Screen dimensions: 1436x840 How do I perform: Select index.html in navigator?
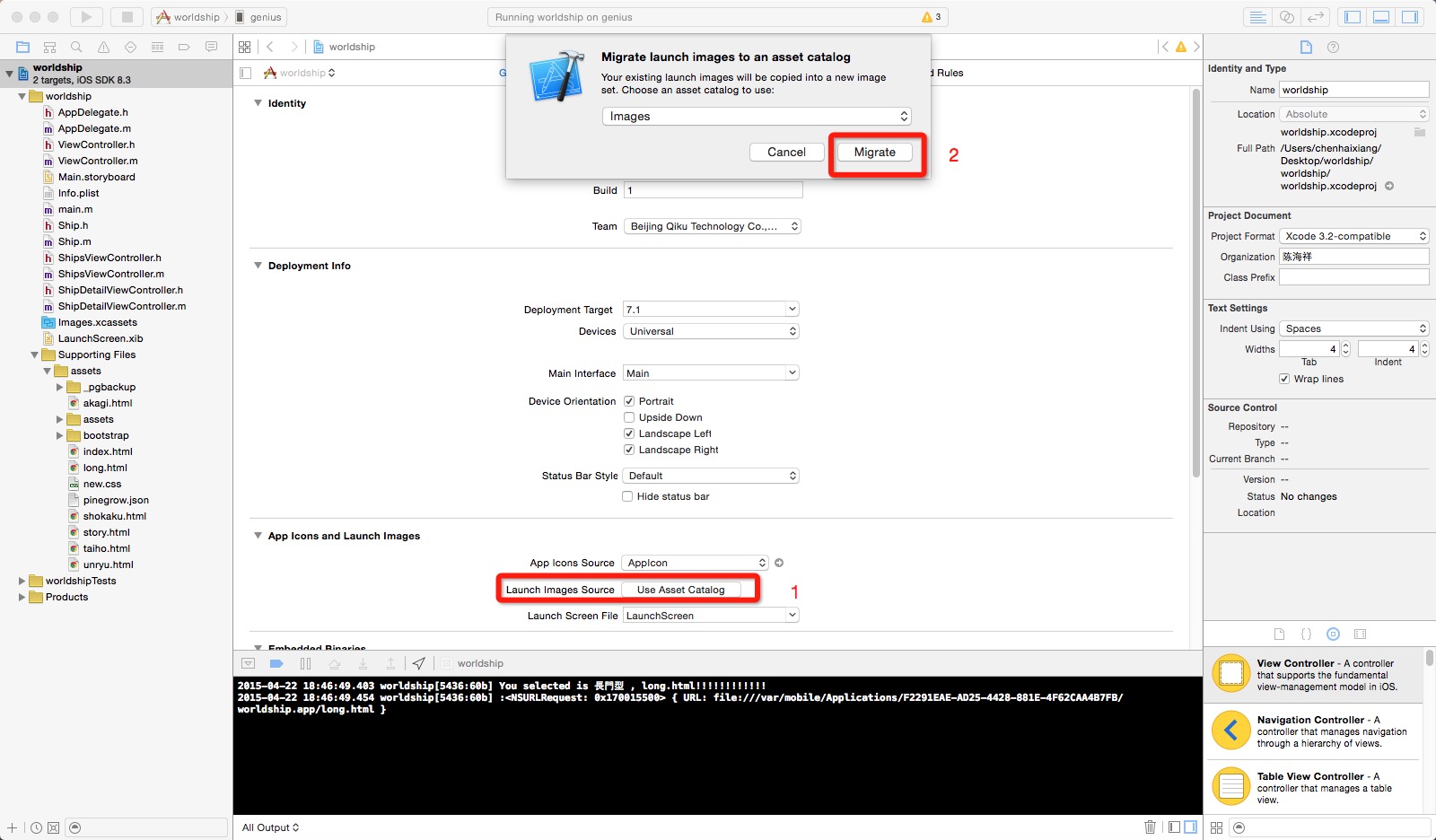point(107,451)
